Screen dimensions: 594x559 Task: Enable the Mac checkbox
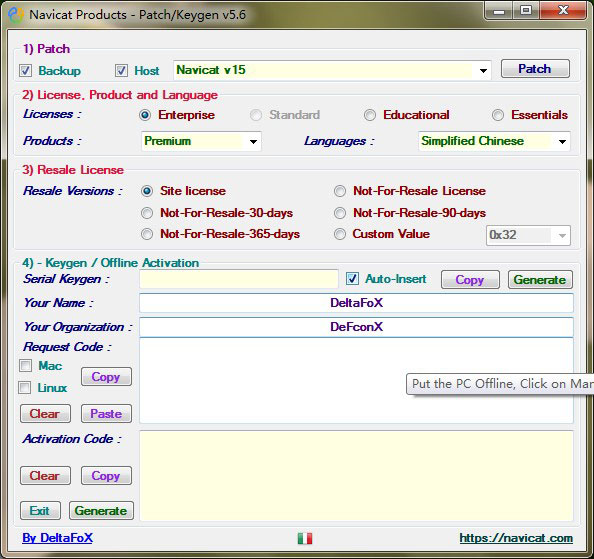pos(25,365)
